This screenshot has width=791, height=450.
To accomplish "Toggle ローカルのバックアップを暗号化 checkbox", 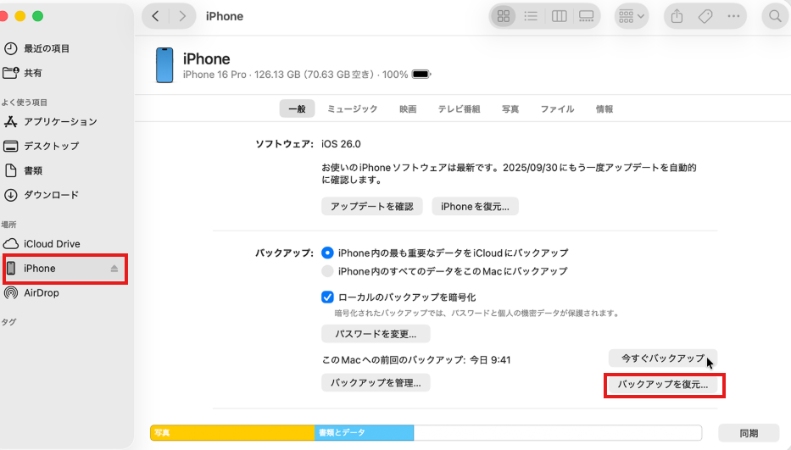I will (327, 297).
